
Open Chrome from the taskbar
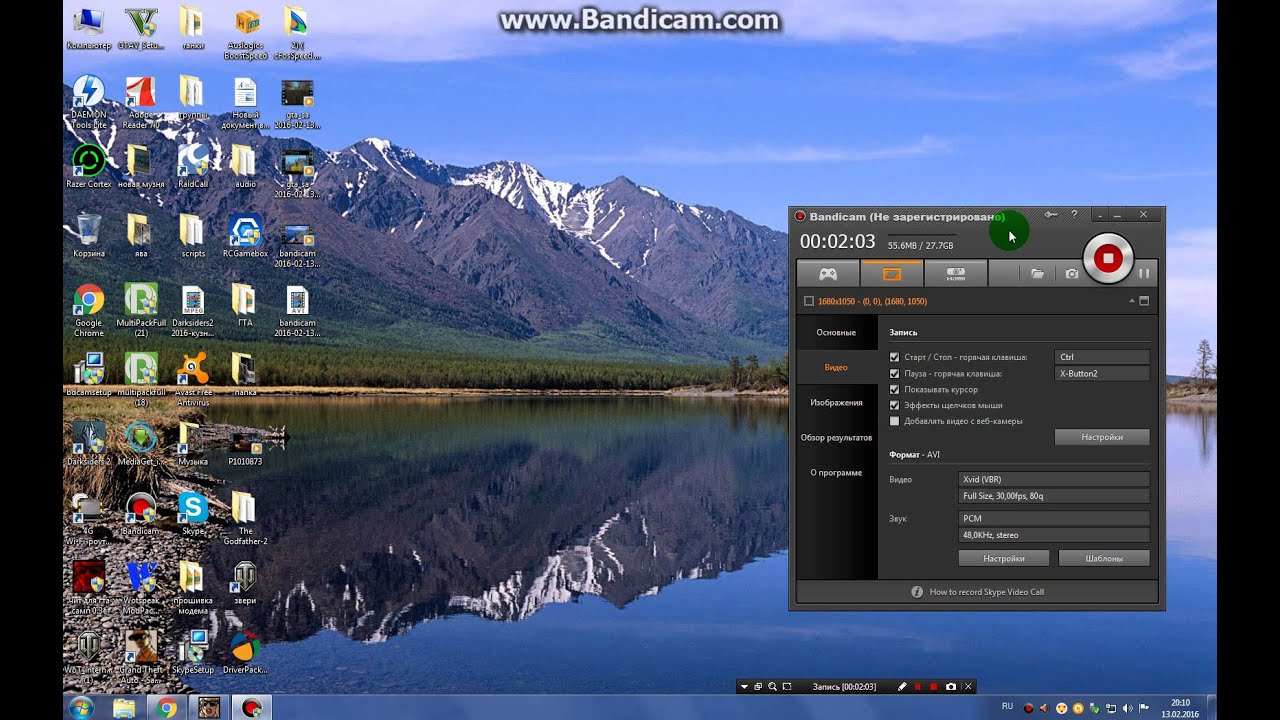[x=167, y=708]
